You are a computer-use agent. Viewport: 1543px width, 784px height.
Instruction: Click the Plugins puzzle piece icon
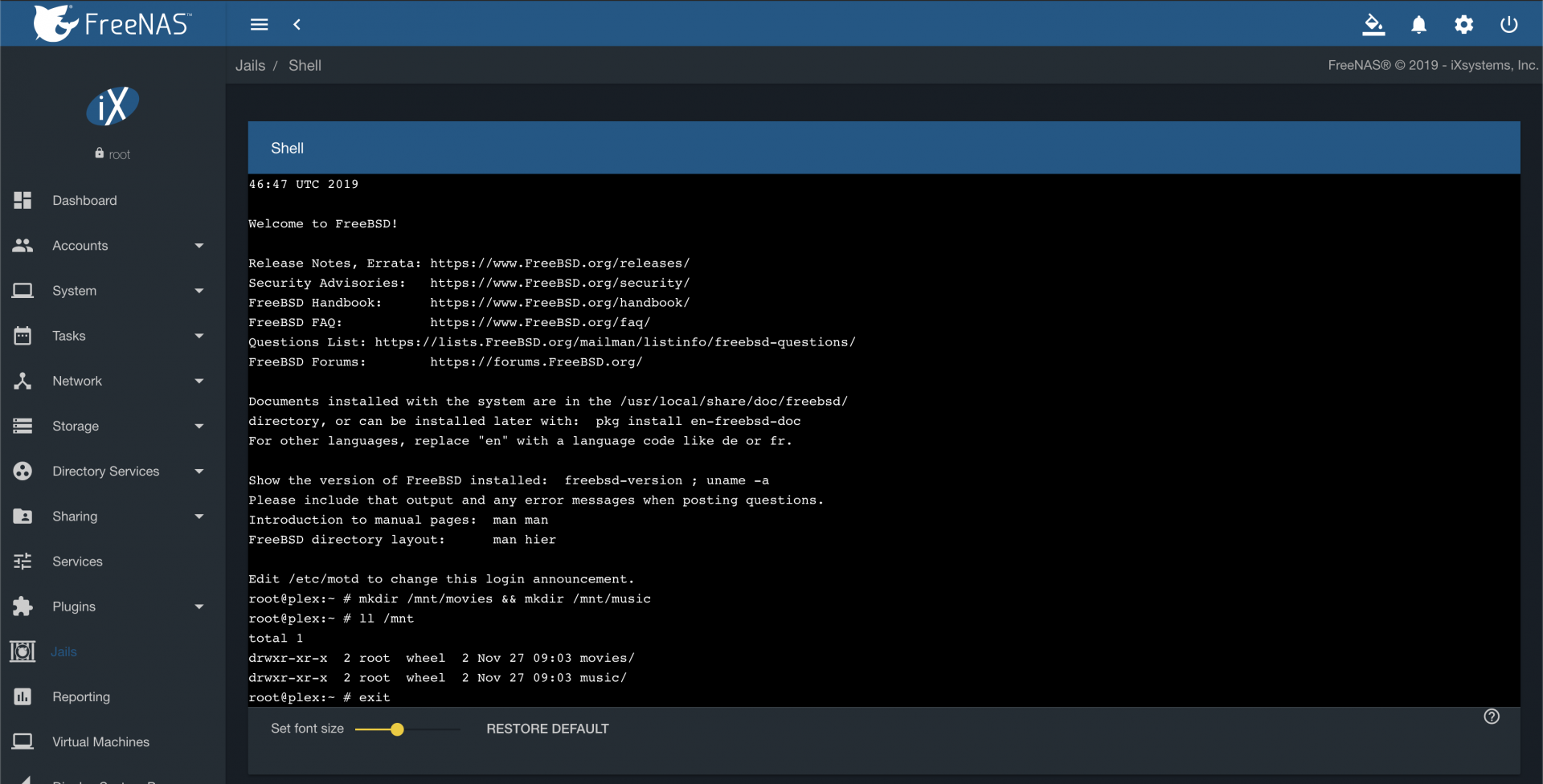tap(23, 606)
